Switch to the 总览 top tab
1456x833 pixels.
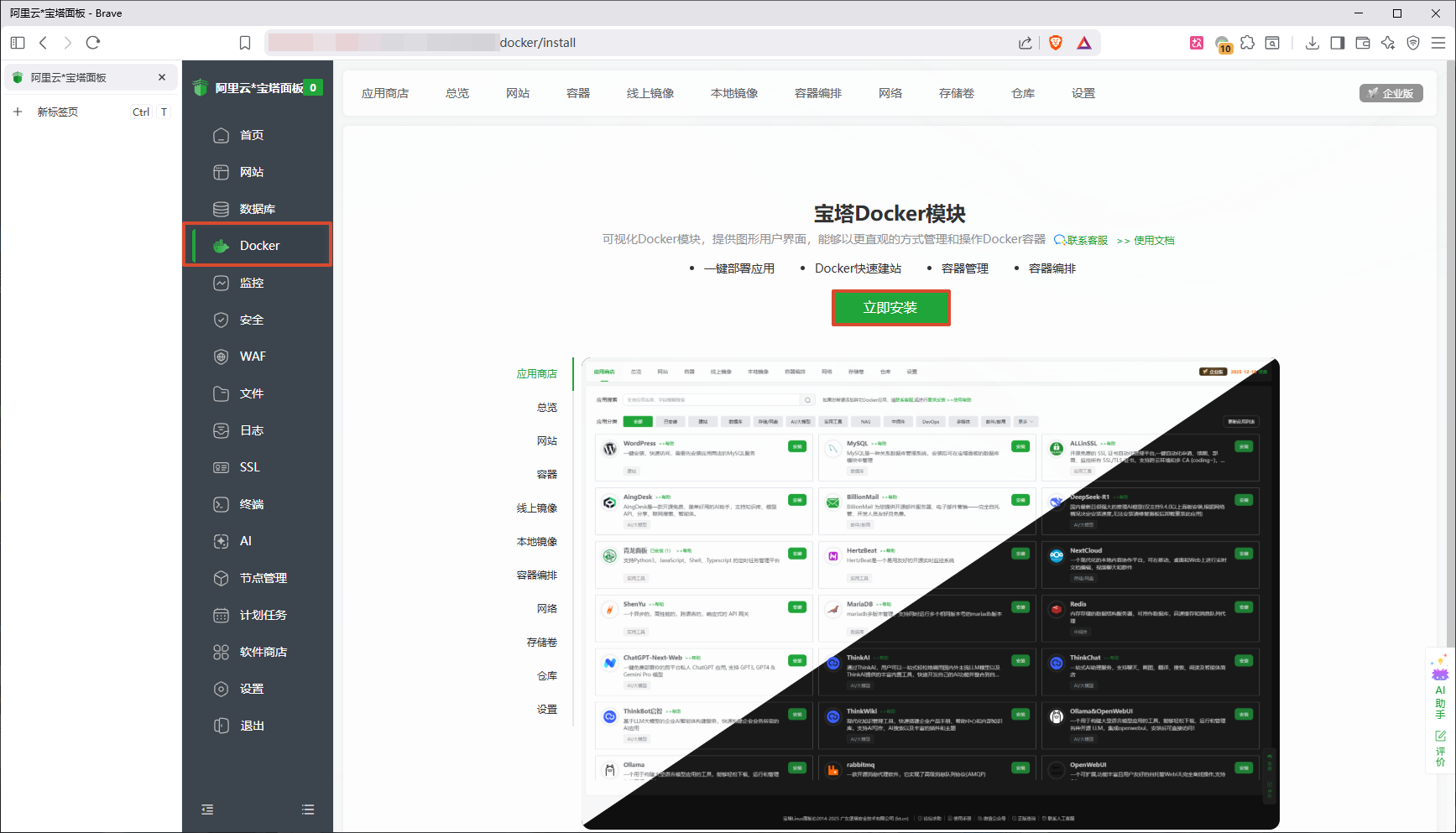pyautogui.click(x=457, y=93)
